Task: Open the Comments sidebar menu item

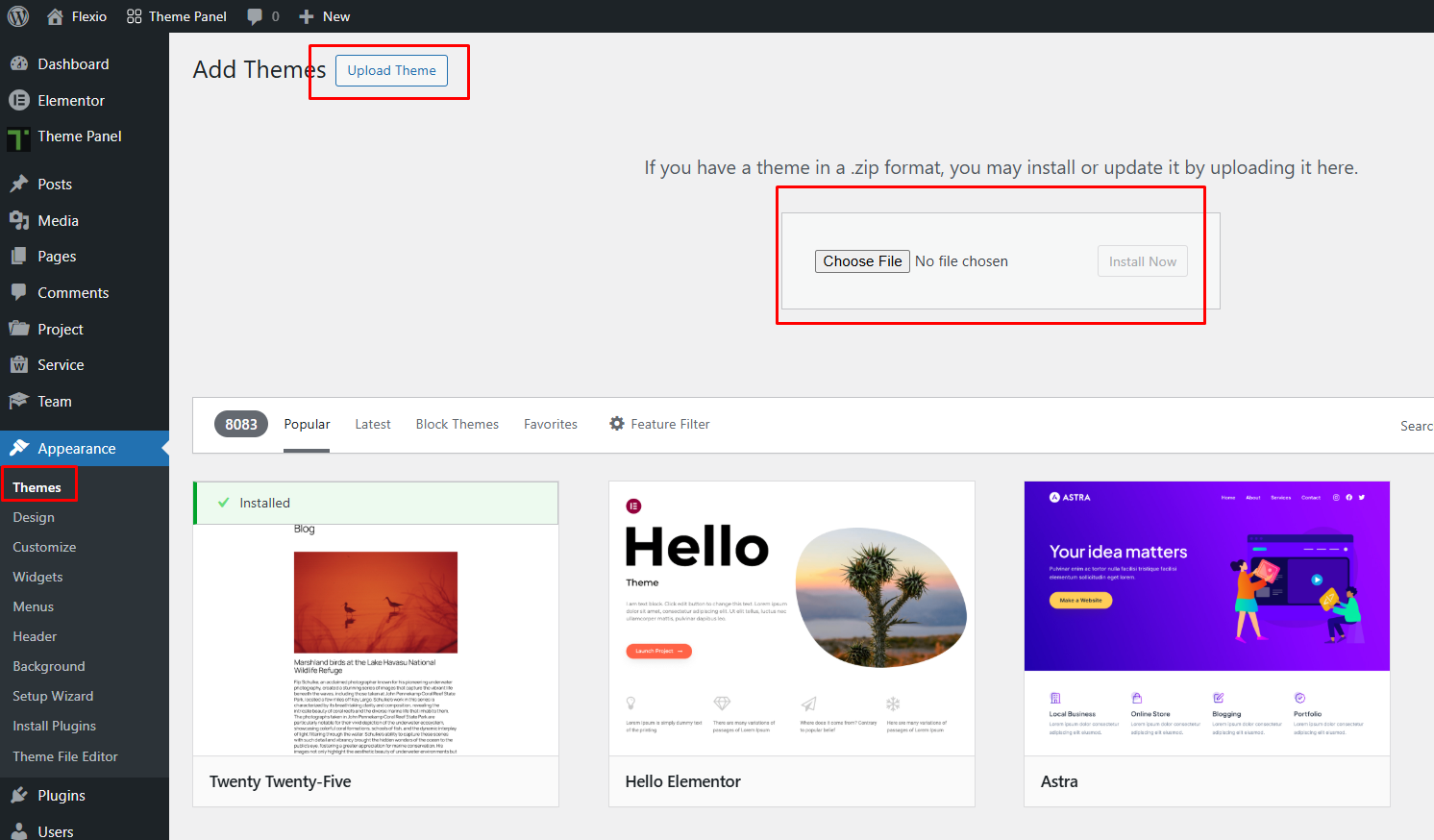Action: coord(73,293)
